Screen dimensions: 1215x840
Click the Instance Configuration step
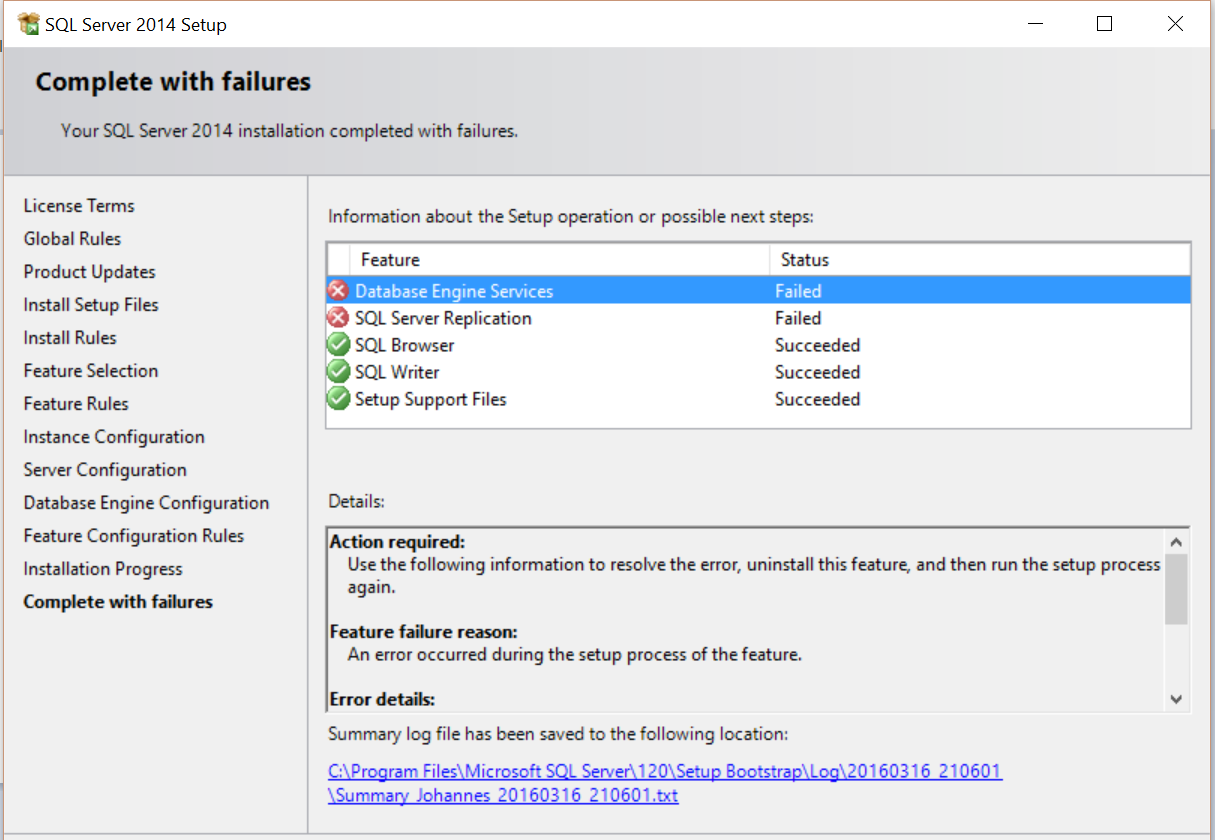point(114,436)
